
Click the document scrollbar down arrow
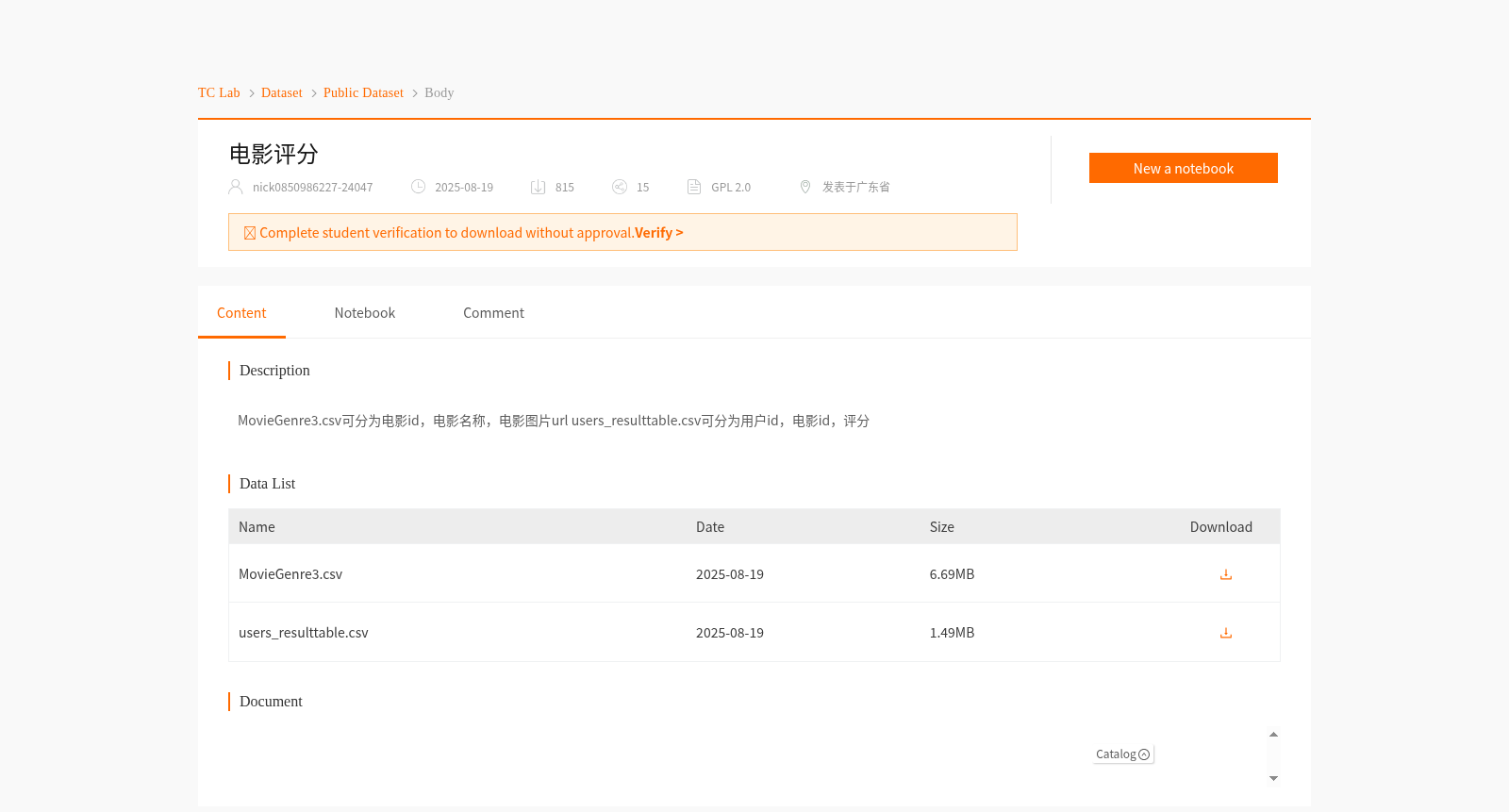1273,778
